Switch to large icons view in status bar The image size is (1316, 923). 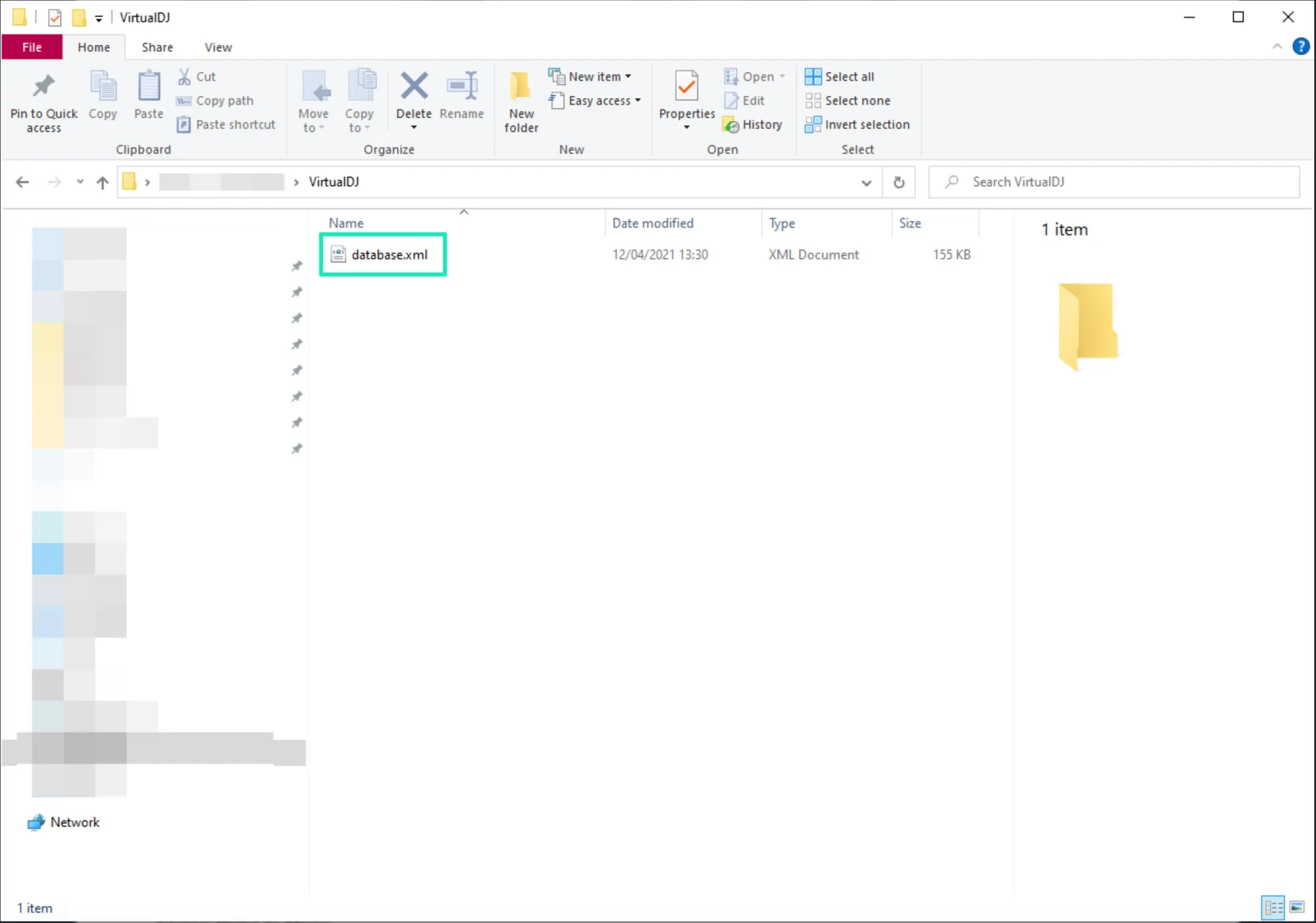point(1297,907)
